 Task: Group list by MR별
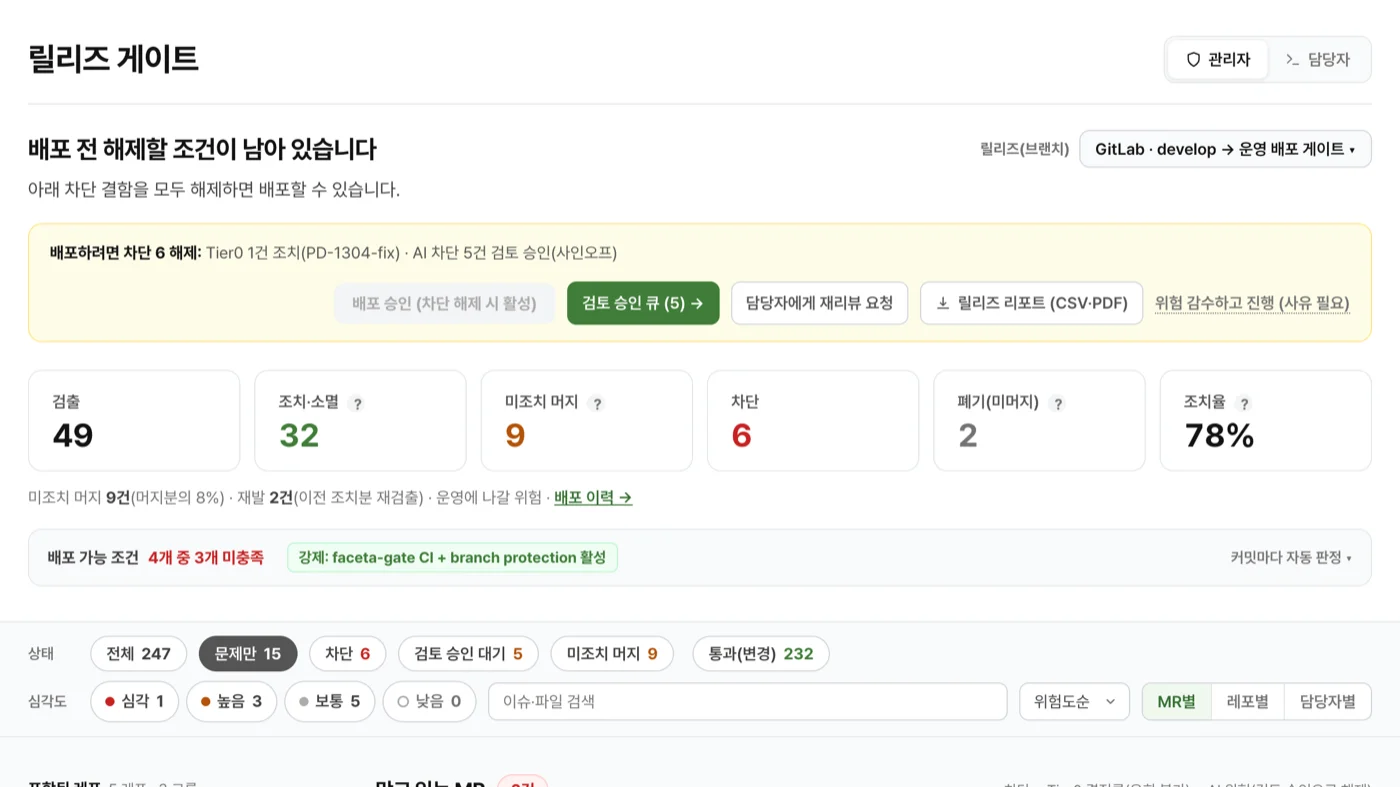click(1176, 702)
